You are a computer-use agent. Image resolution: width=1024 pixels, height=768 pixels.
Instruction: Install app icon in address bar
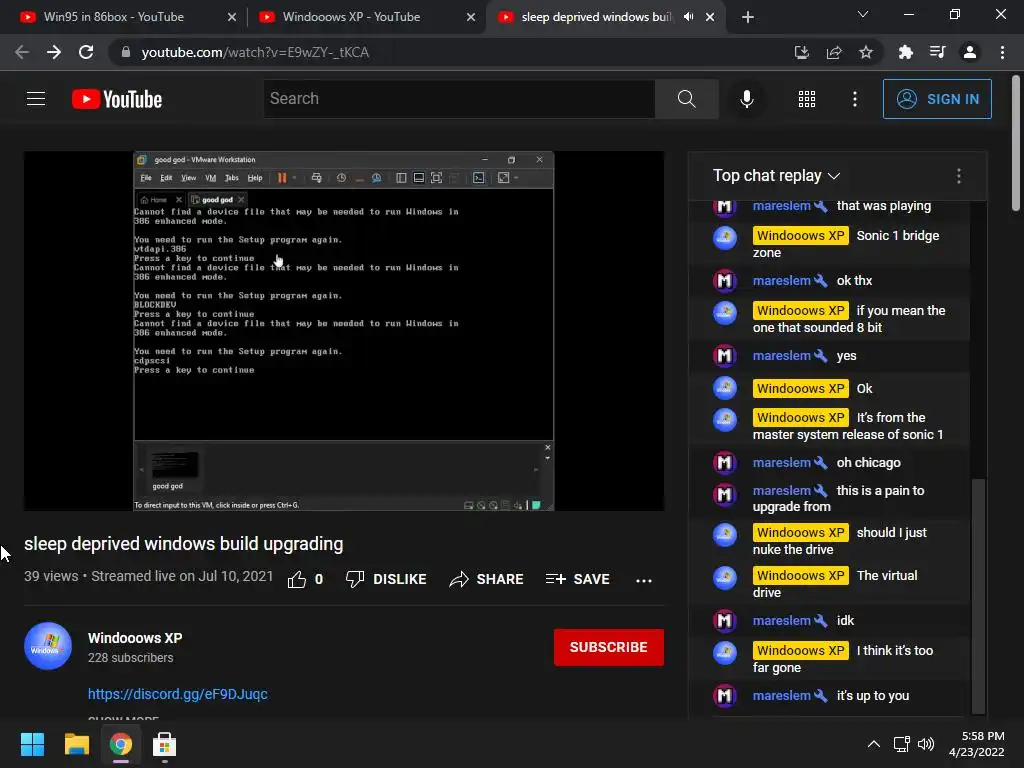801,52
